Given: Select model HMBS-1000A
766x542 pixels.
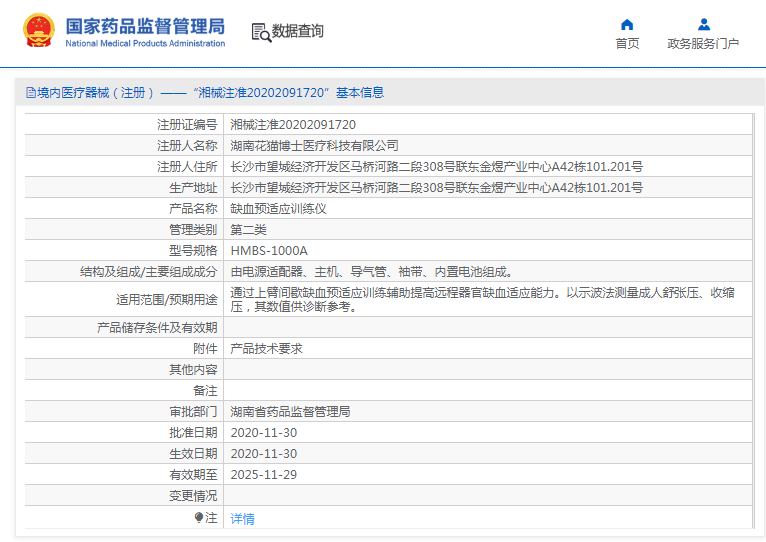Looking at the screenshot, I should point(269,251).
